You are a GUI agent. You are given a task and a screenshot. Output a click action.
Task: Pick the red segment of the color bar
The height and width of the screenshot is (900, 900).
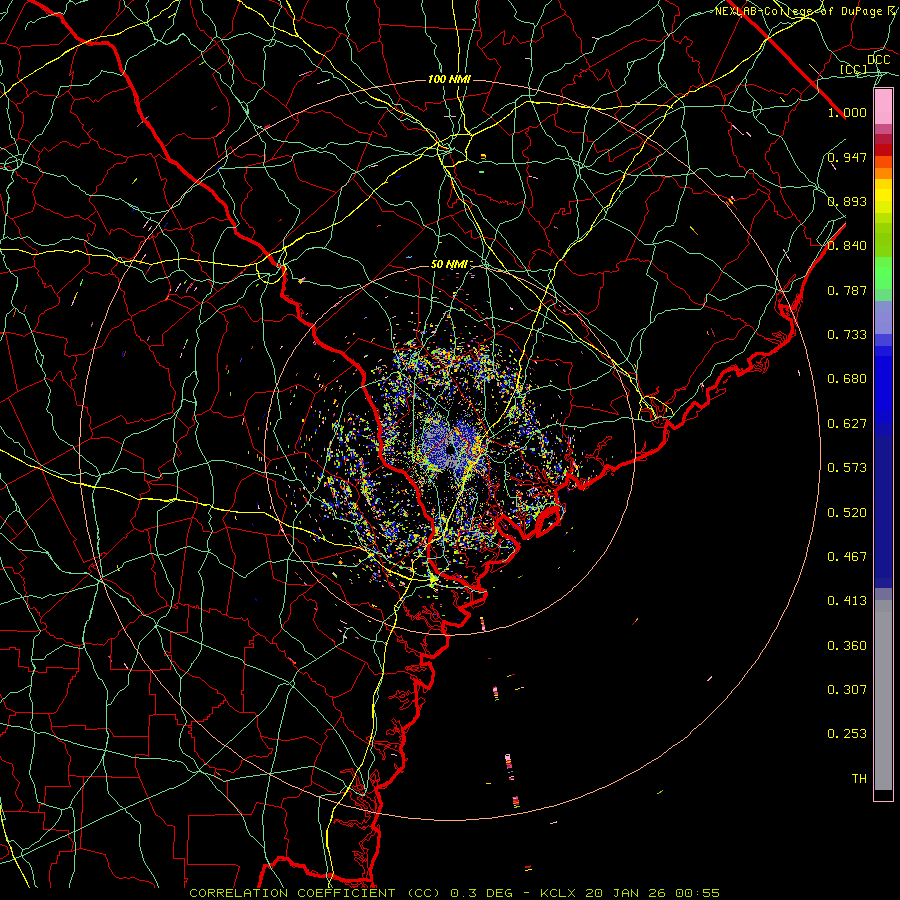pyautogui.click(x=883, y=150)
